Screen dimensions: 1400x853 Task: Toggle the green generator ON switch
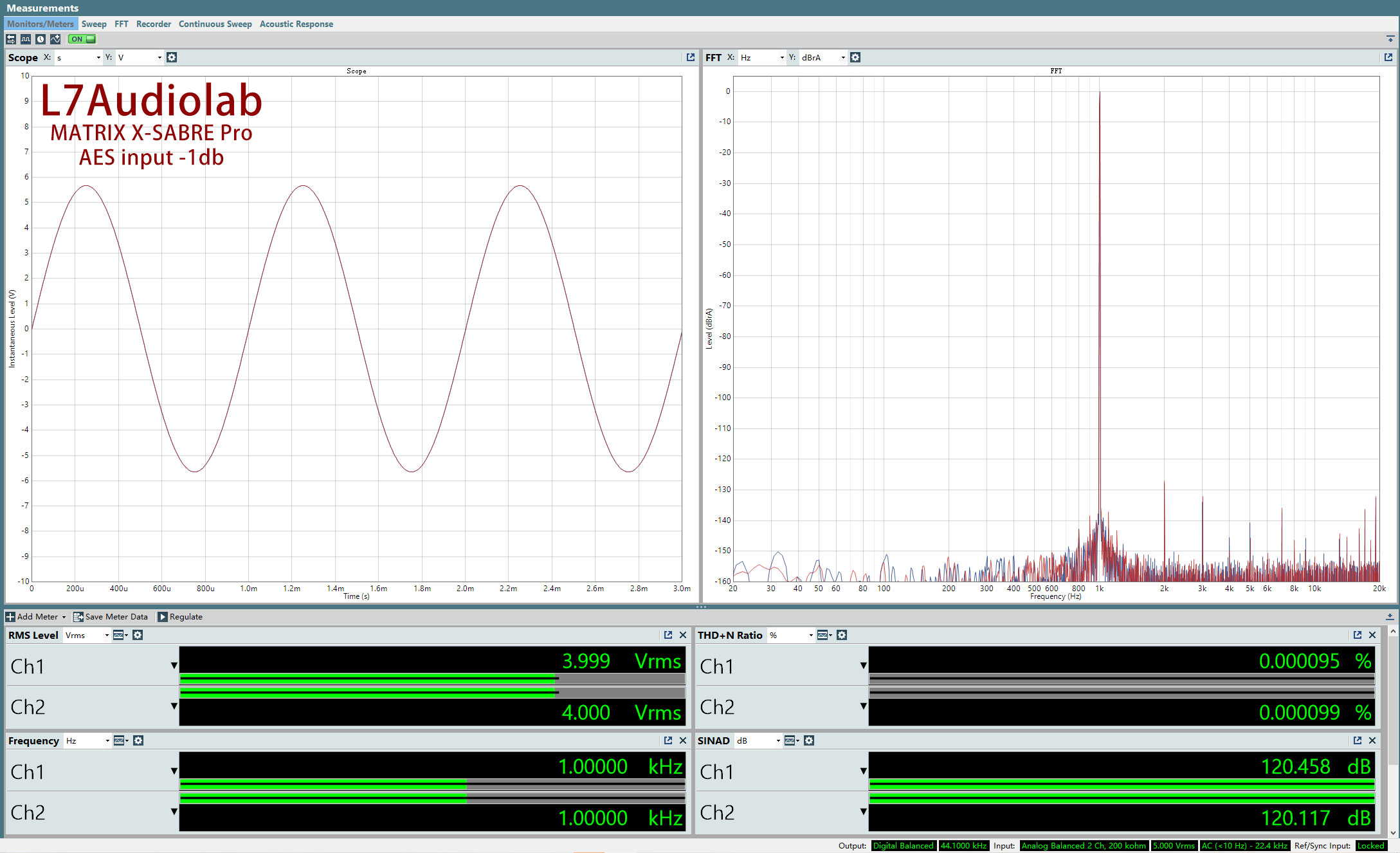tap(82, 39)
